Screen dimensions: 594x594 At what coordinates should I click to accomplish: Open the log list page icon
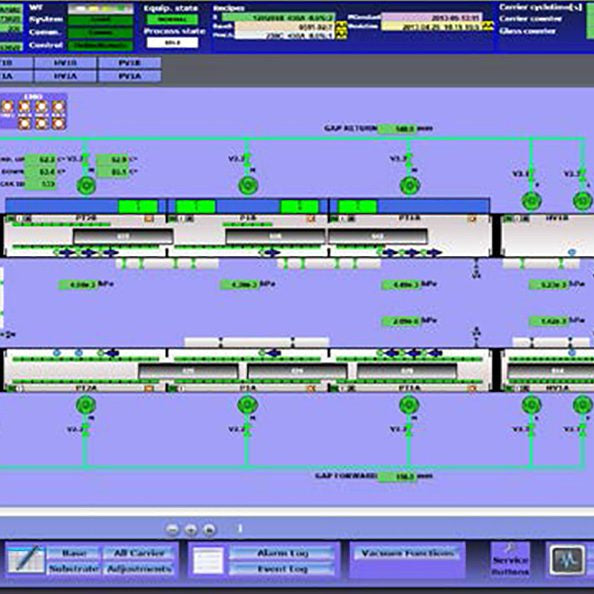tap(208, 560)
